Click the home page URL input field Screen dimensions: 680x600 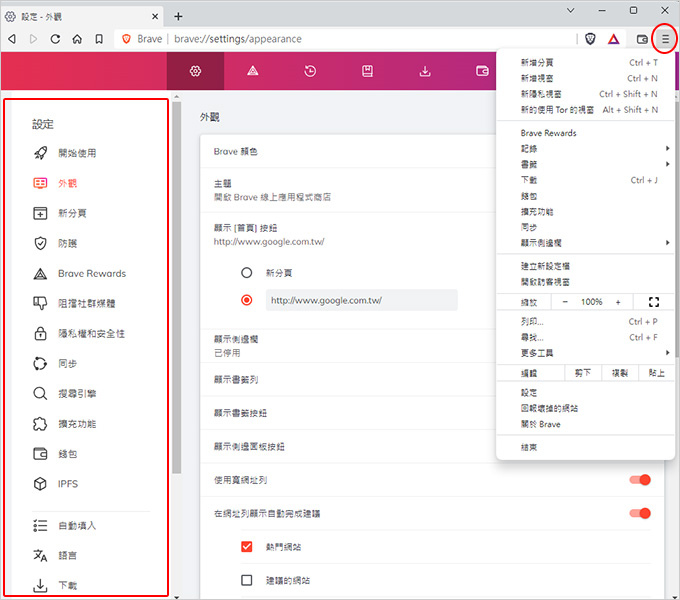[x=361, y=300]
